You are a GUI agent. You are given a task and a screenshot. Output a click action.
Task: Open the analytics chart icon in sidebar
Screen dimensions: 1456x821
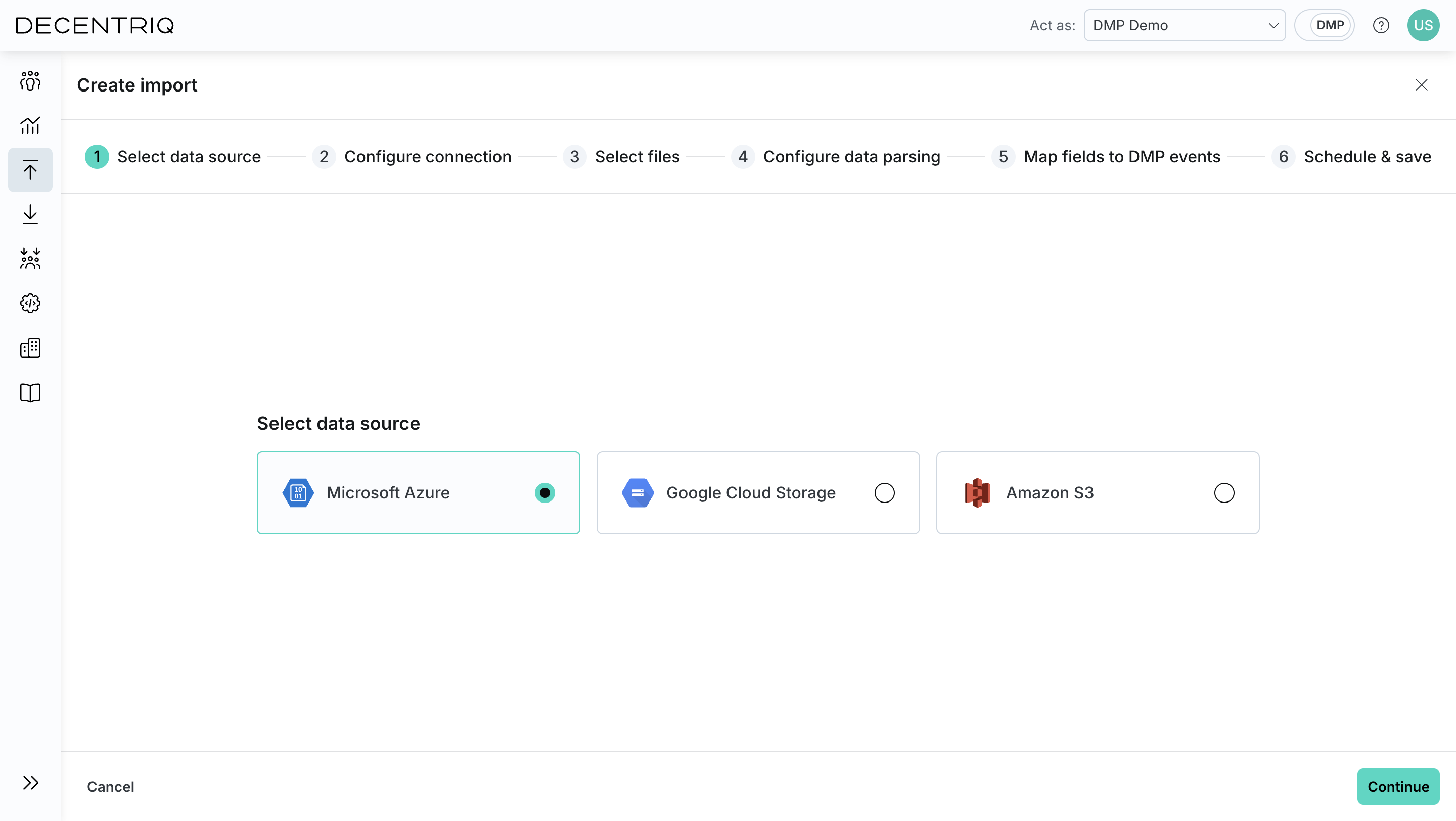[30, 125]
